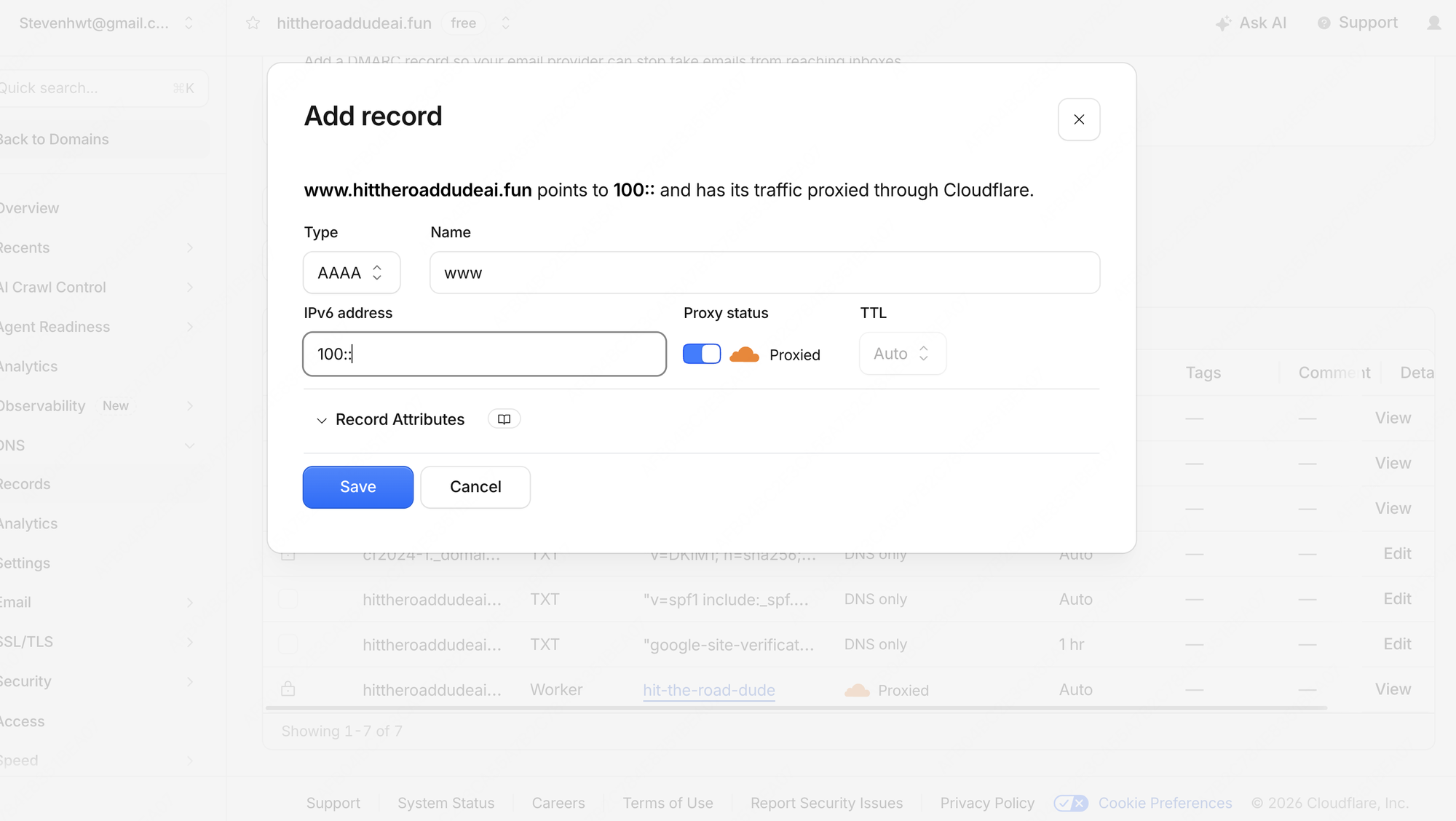Image resolution: width=1456 pixels, height=821 pixels.
Task: Click lock icon on Worker row
Action: (288, 689)
